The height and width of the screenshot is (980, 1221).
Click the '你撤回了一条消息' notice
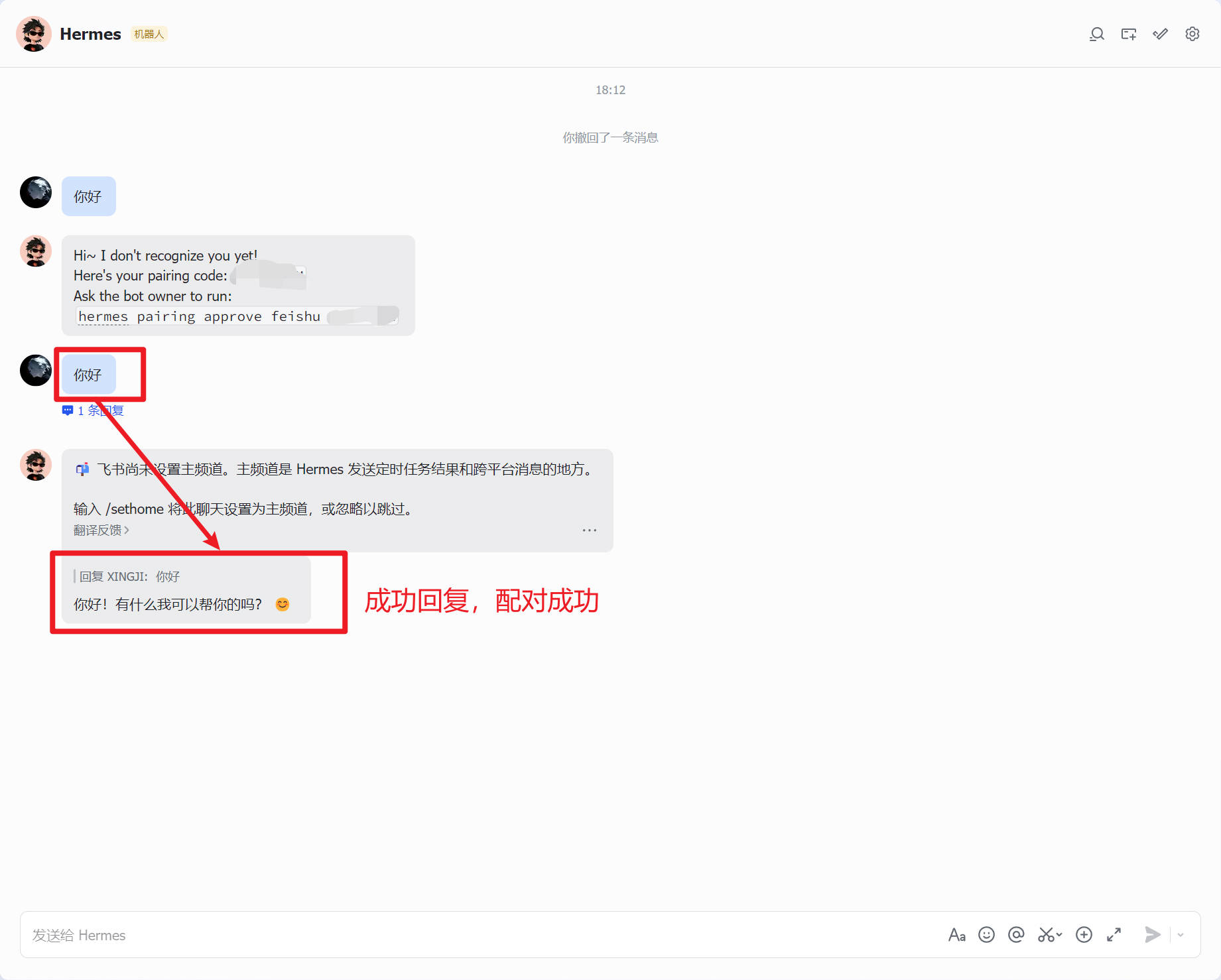(610, 137)
